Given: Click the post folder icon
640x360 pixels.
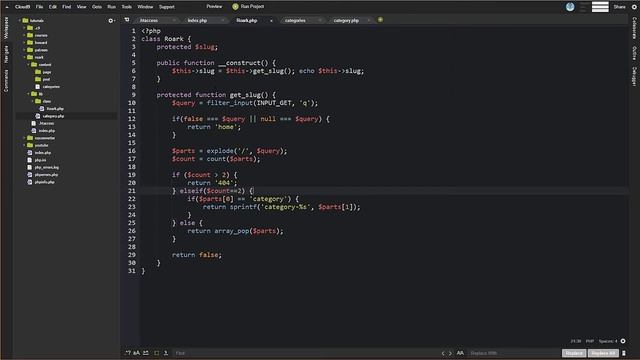Looking at the screenshot, I should 38,79.
